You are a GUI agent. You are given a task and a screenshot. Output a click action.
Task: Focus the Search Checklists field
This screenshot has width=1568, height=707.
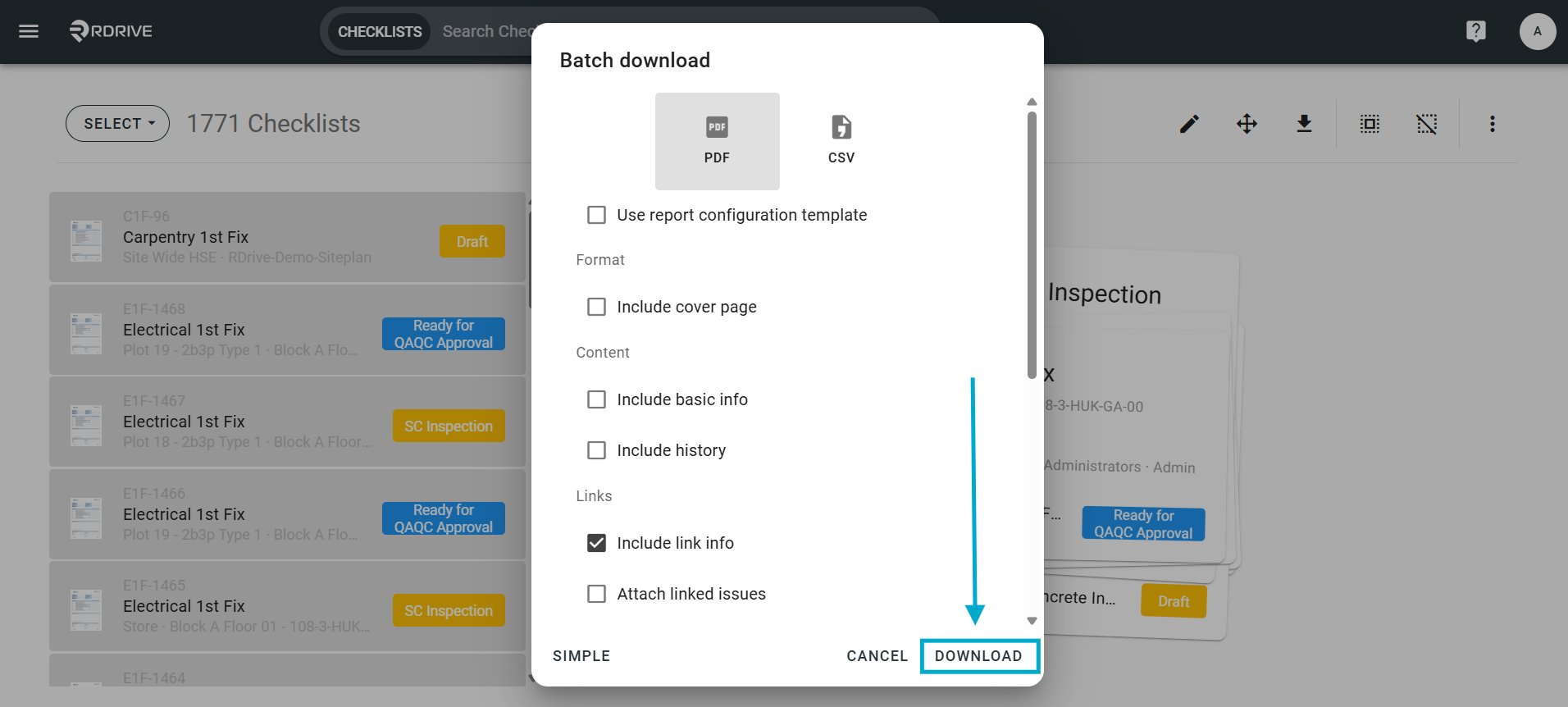[489, 31]
